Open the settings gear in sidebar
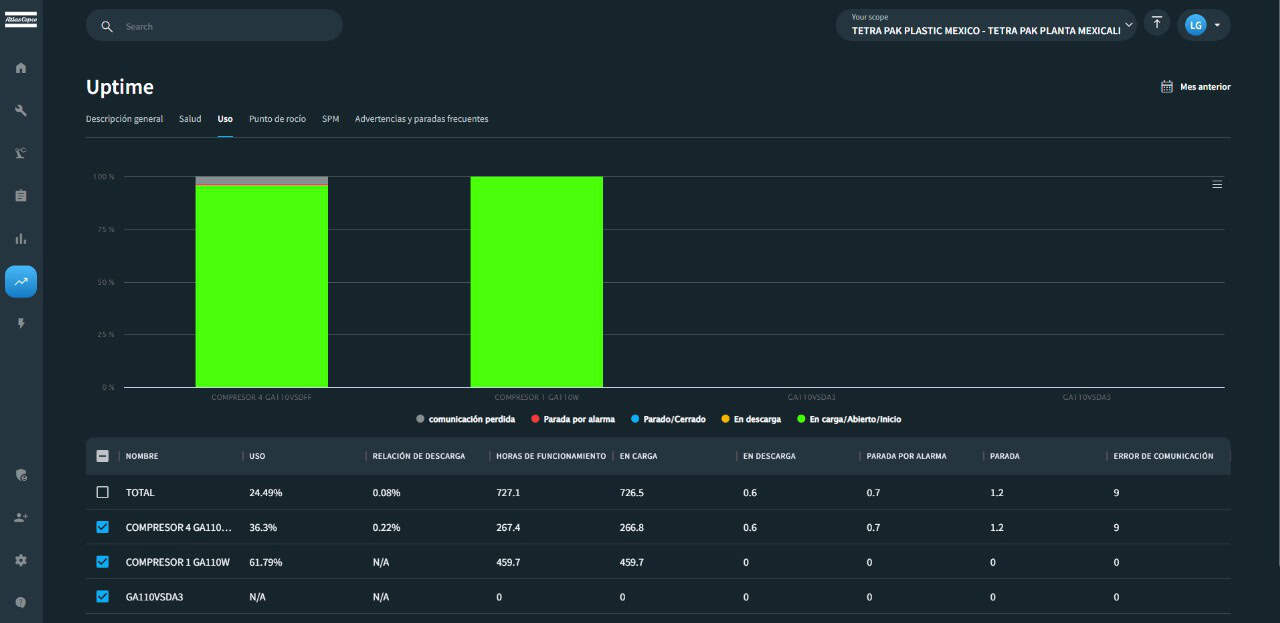 pos(21,560)
